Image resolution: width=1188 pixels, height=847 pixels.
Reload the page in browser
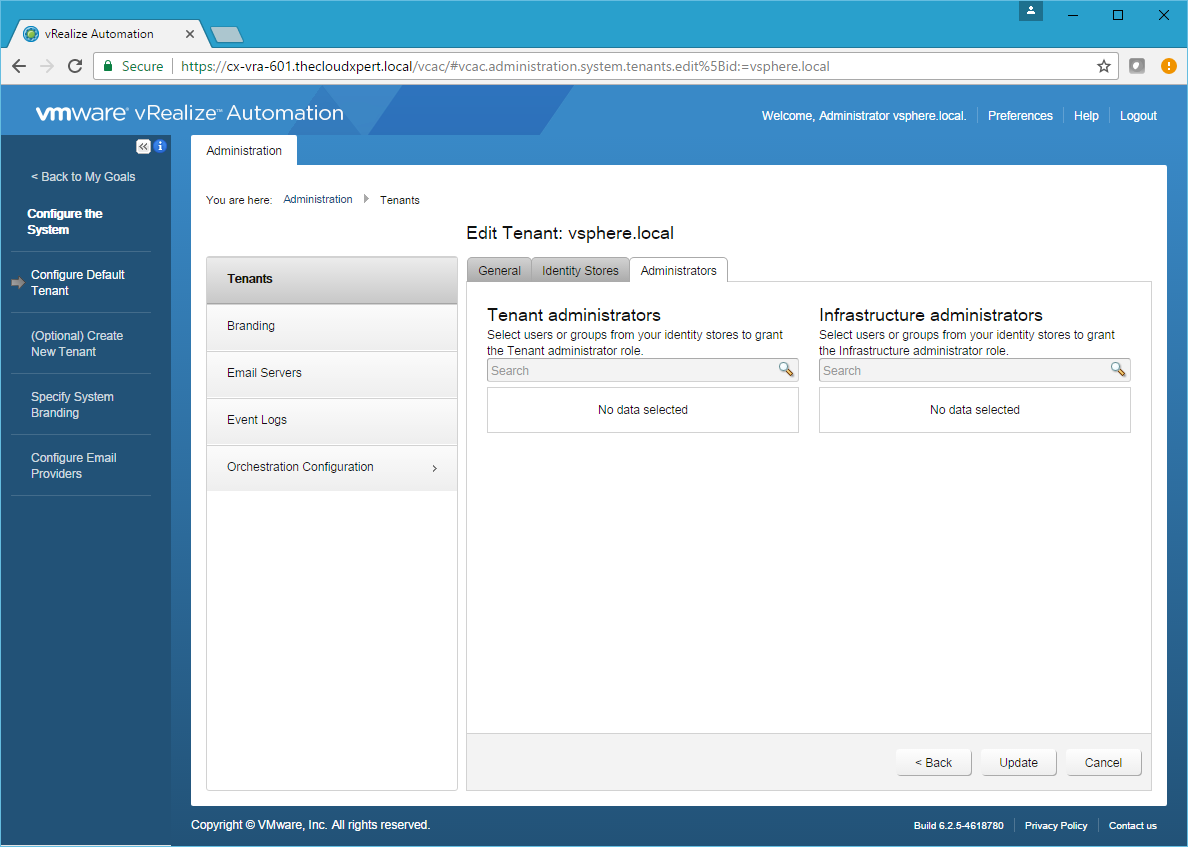(75, 66)
